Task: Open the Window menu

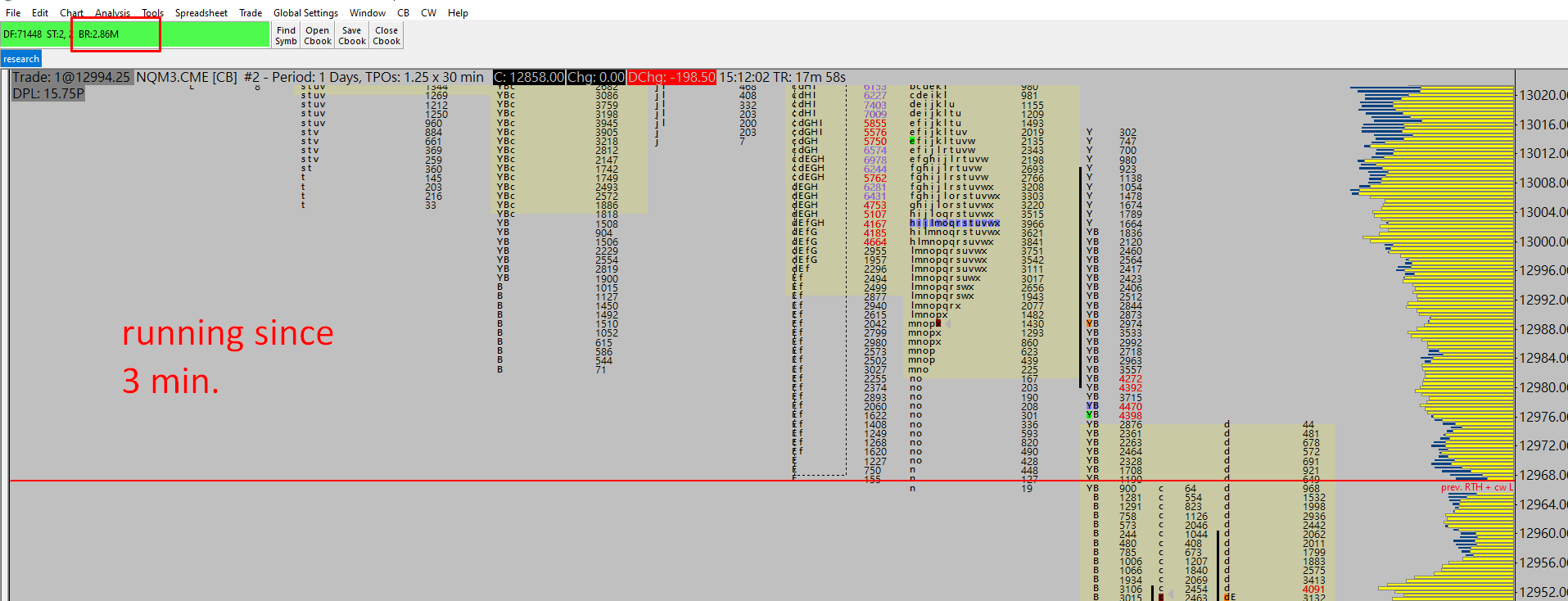Action: click(368, 13)
